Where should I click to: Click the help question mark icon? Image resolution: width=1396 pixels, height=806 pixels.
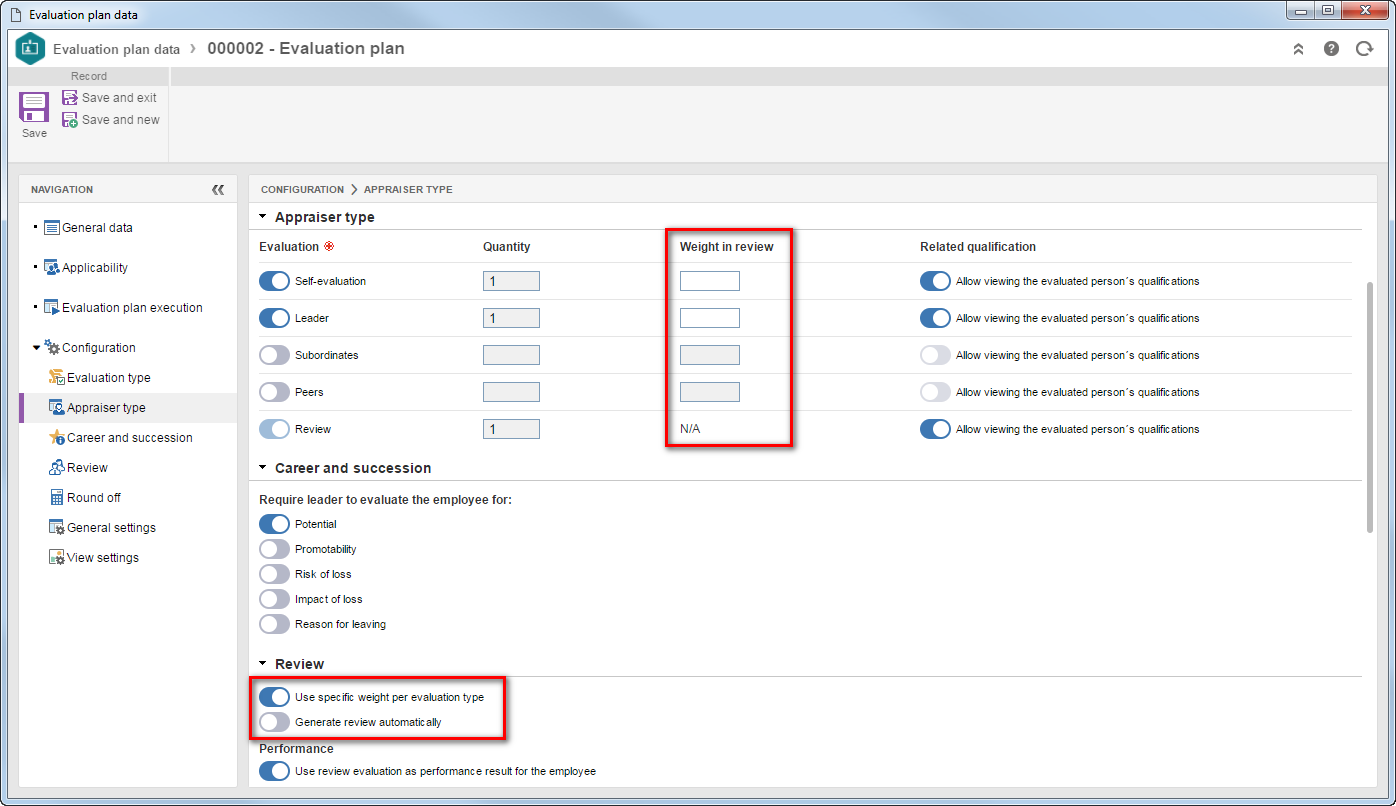pyautogui.click(x=1331, y=48)
